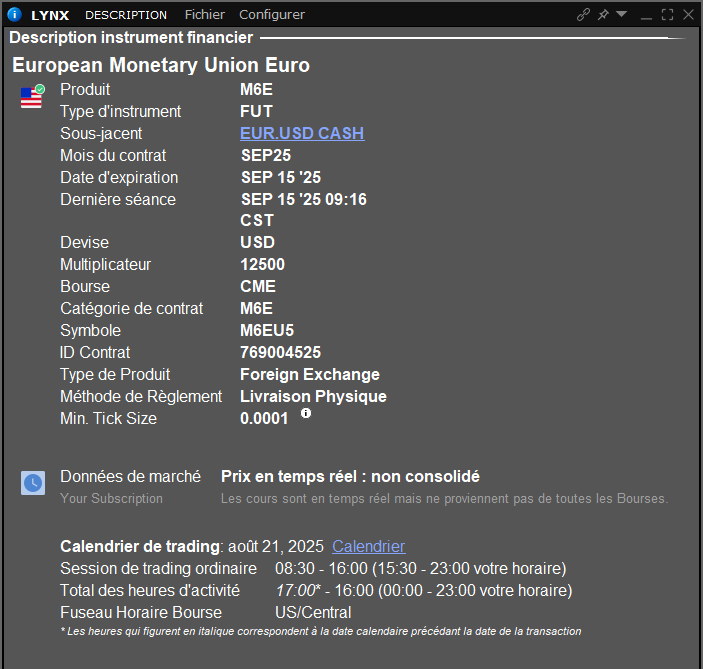Click the tick size value '0.0001'
Viewport: 703px width, 669px height.
click(264, 419)
